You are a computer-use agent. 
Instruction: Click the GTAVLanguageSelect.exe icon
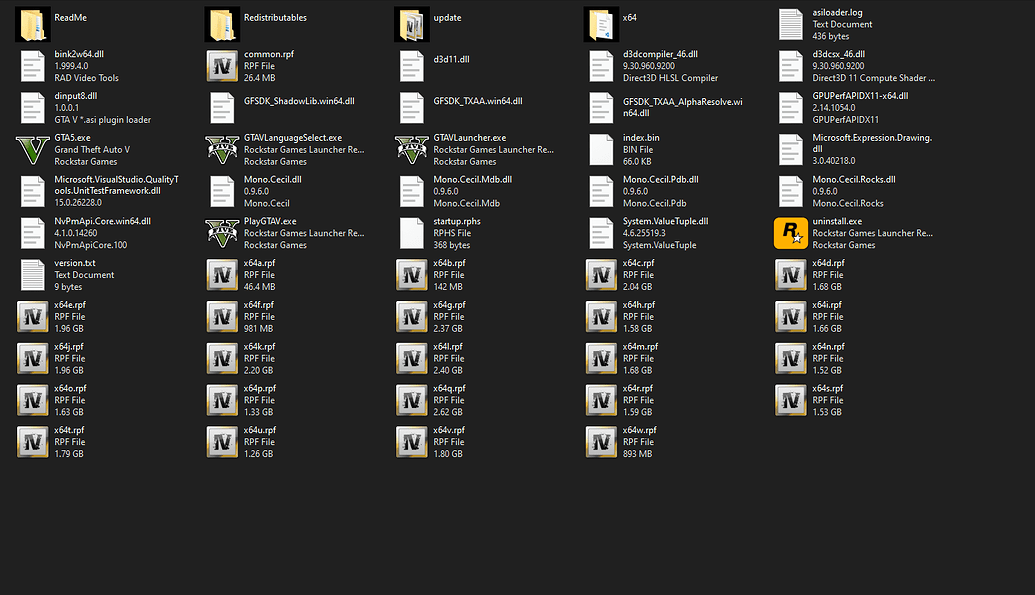point(222,150)
